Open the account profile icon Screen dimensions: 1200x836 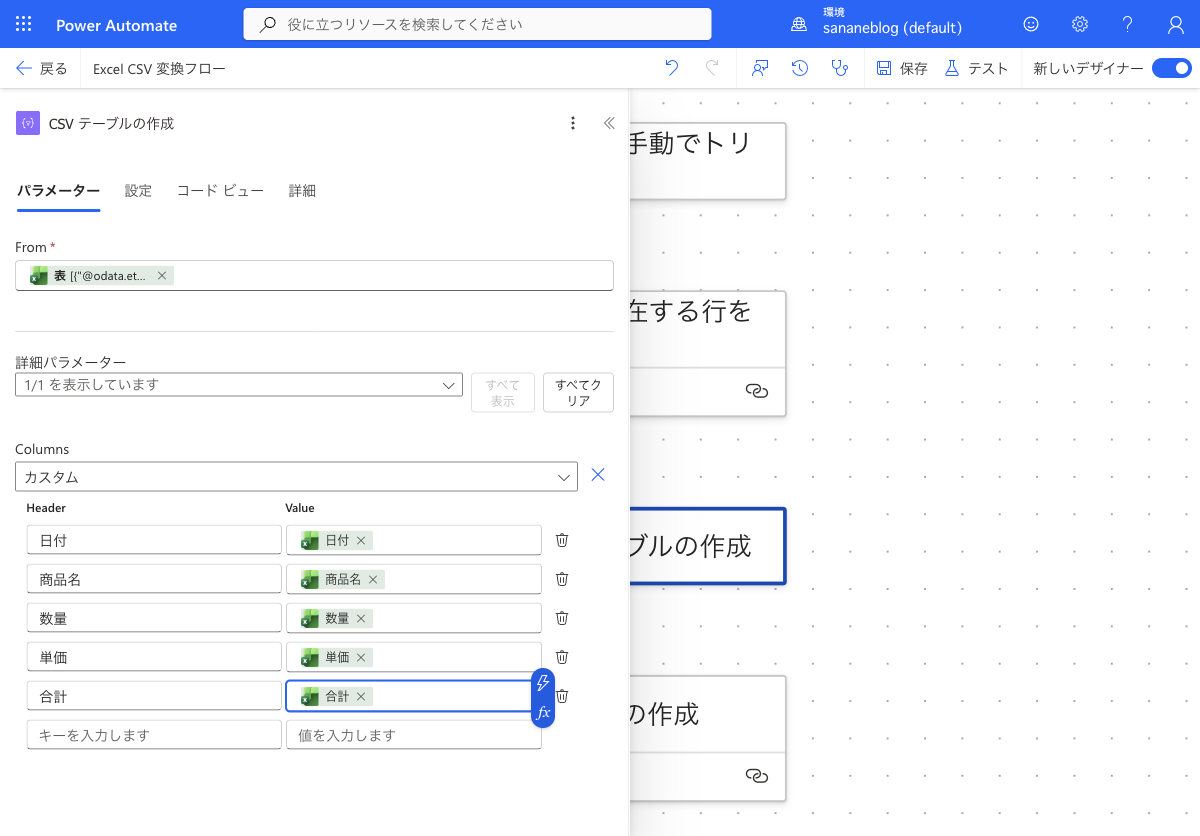1176,25
